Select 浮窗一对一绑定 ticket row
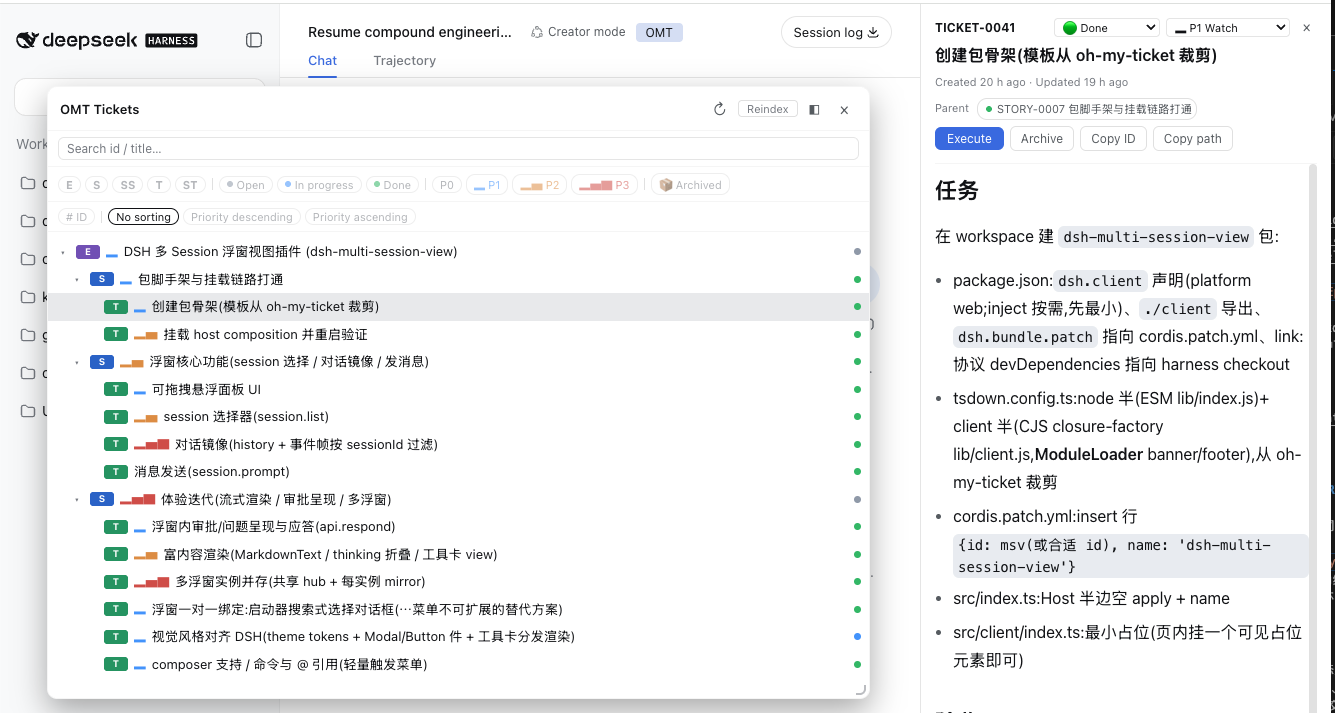Screen dimensions: 1335x713 [x=458, y=609]
